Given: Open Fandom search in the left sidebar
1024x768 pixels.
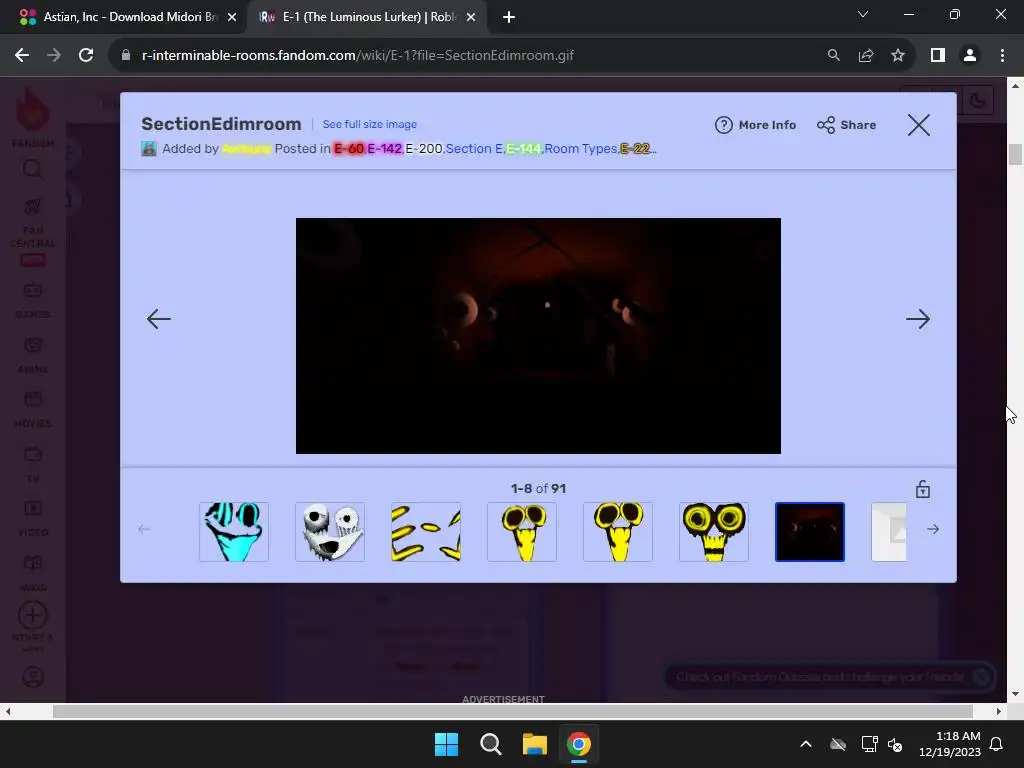Looking at the screenshot, I should coord(33,170).
